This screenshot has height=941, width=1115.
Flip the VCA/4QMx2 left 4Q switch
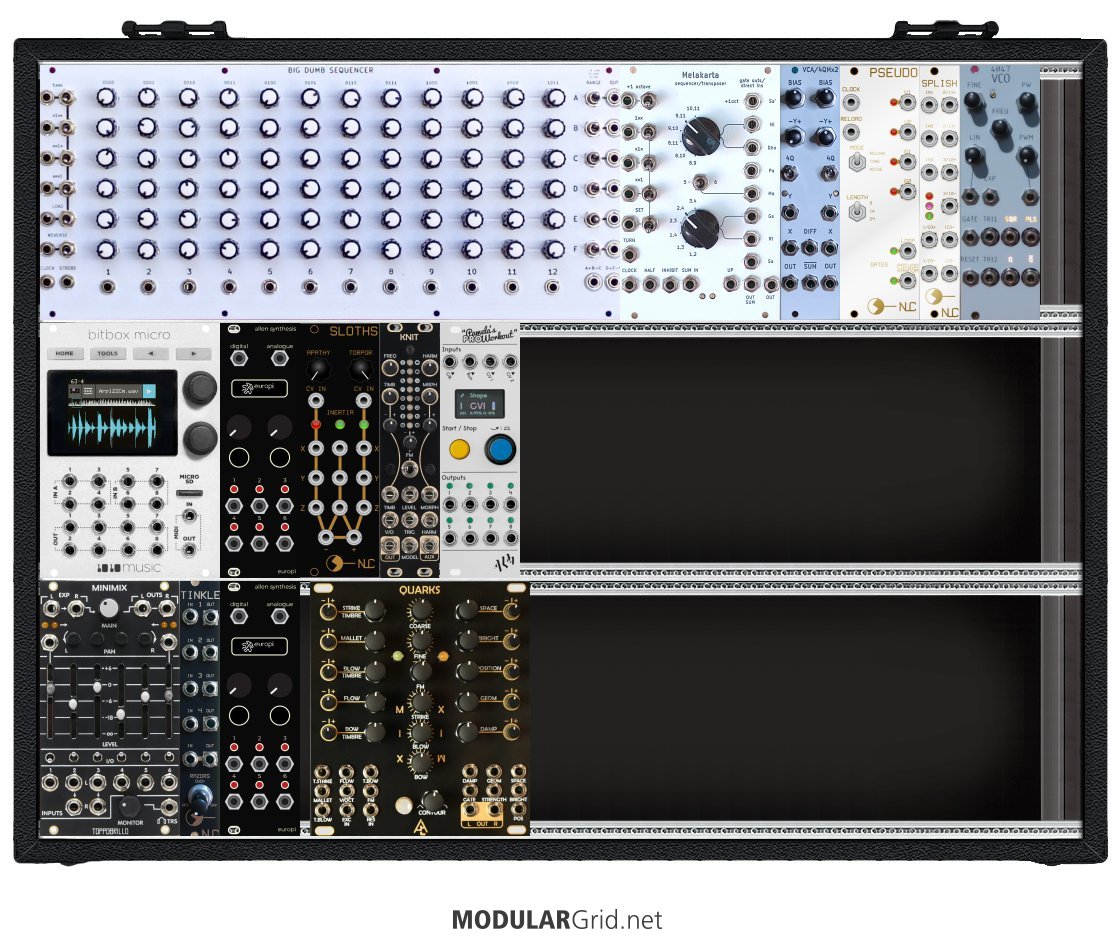789,173
